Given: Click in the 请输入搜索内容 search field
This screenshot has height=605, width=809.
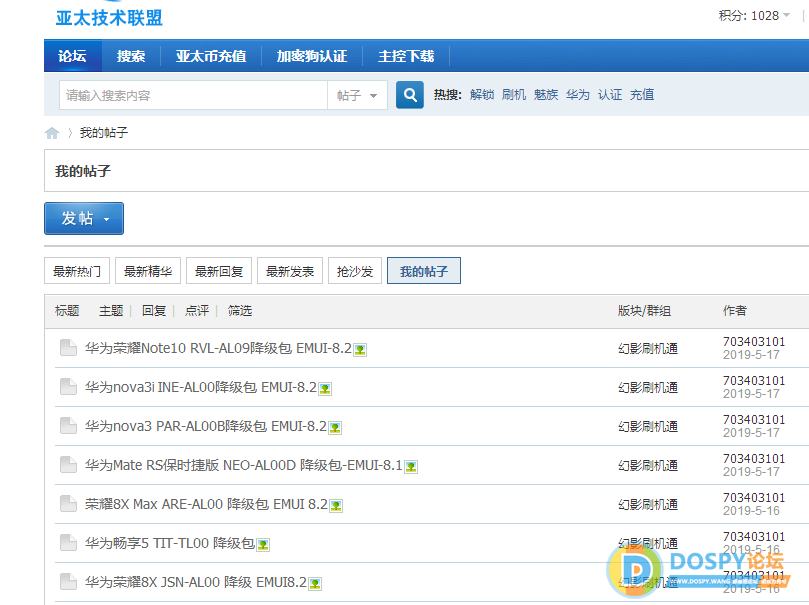Looking at the screenshot, I should tap(193, 95).
